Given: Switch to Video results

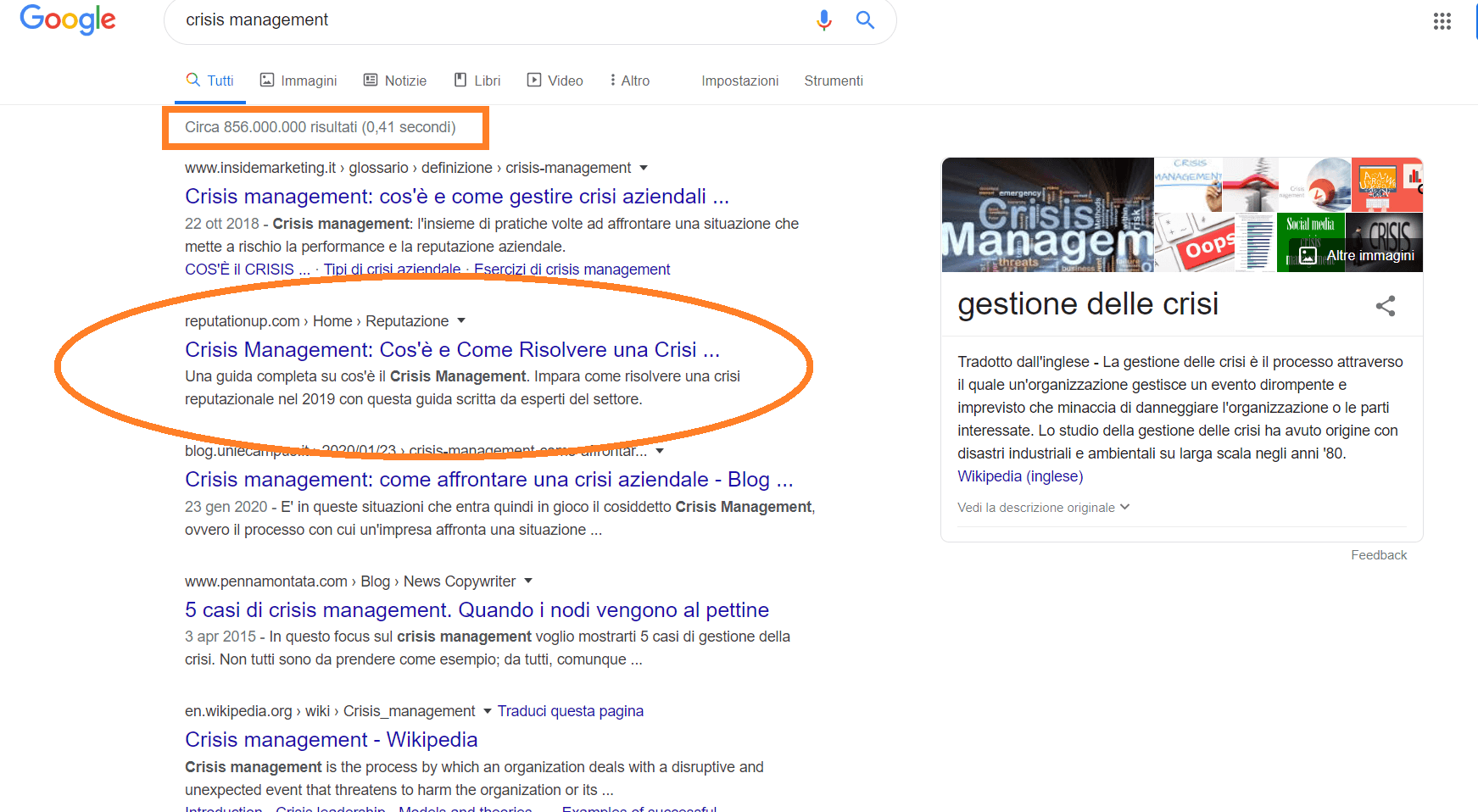Looking at the screenshot, I should point(555,81).
